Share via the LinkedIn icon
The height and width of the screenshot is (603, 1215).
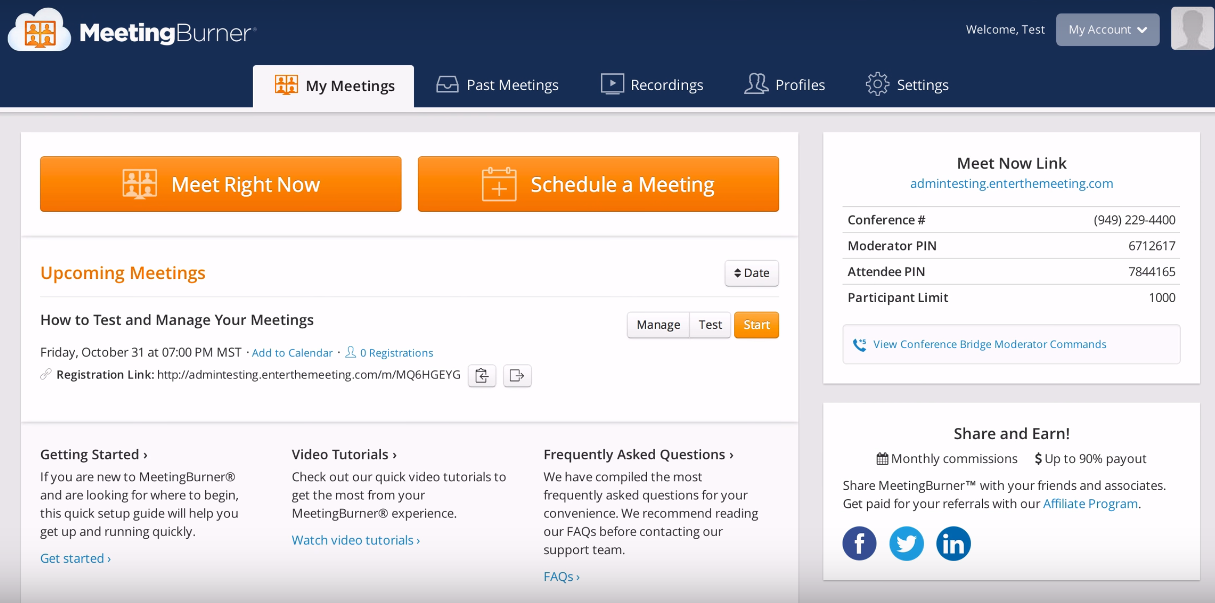tap(953, 544)
